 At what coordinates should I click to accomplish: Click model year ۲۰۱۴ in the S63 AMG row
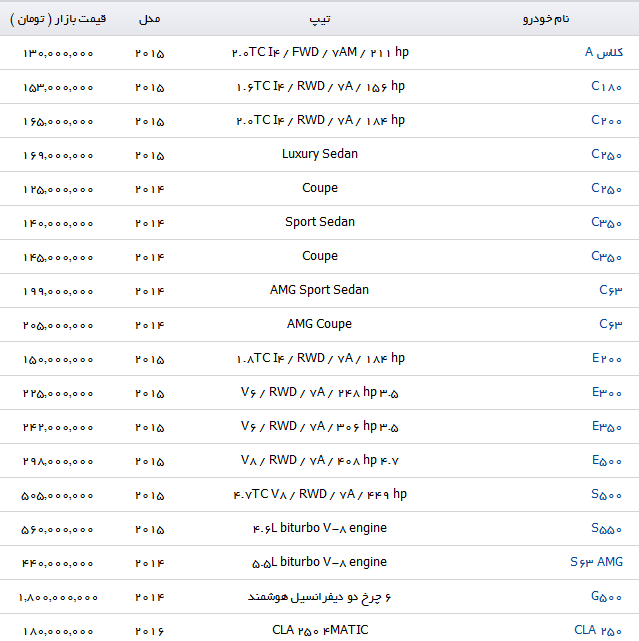150,563
